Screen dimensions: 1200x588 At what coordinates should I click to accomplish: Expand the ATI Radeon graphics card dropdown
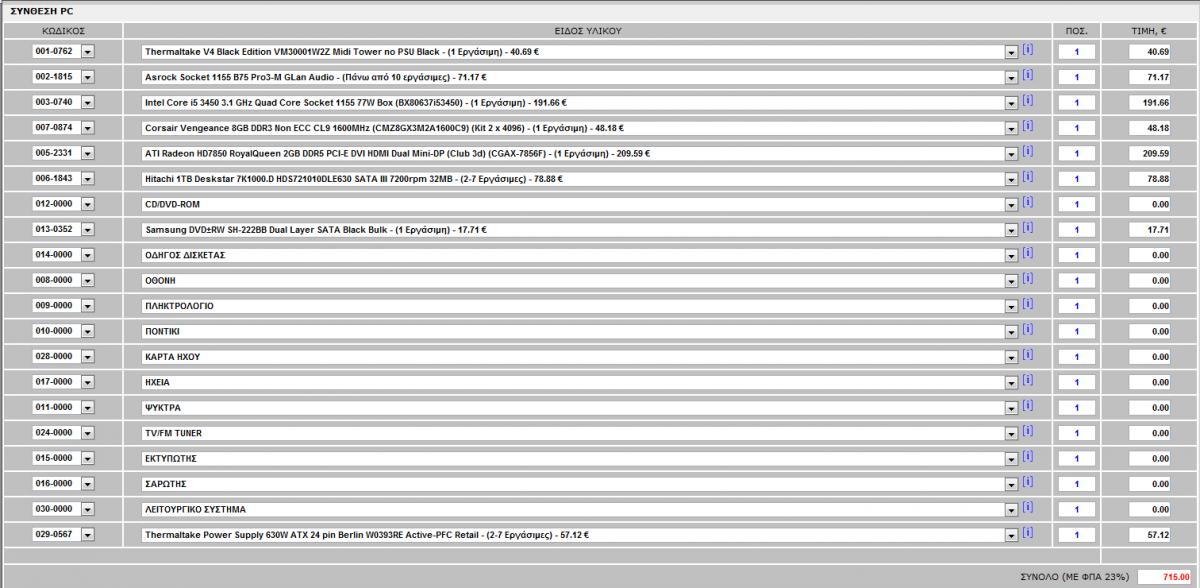pos(1011,153)
